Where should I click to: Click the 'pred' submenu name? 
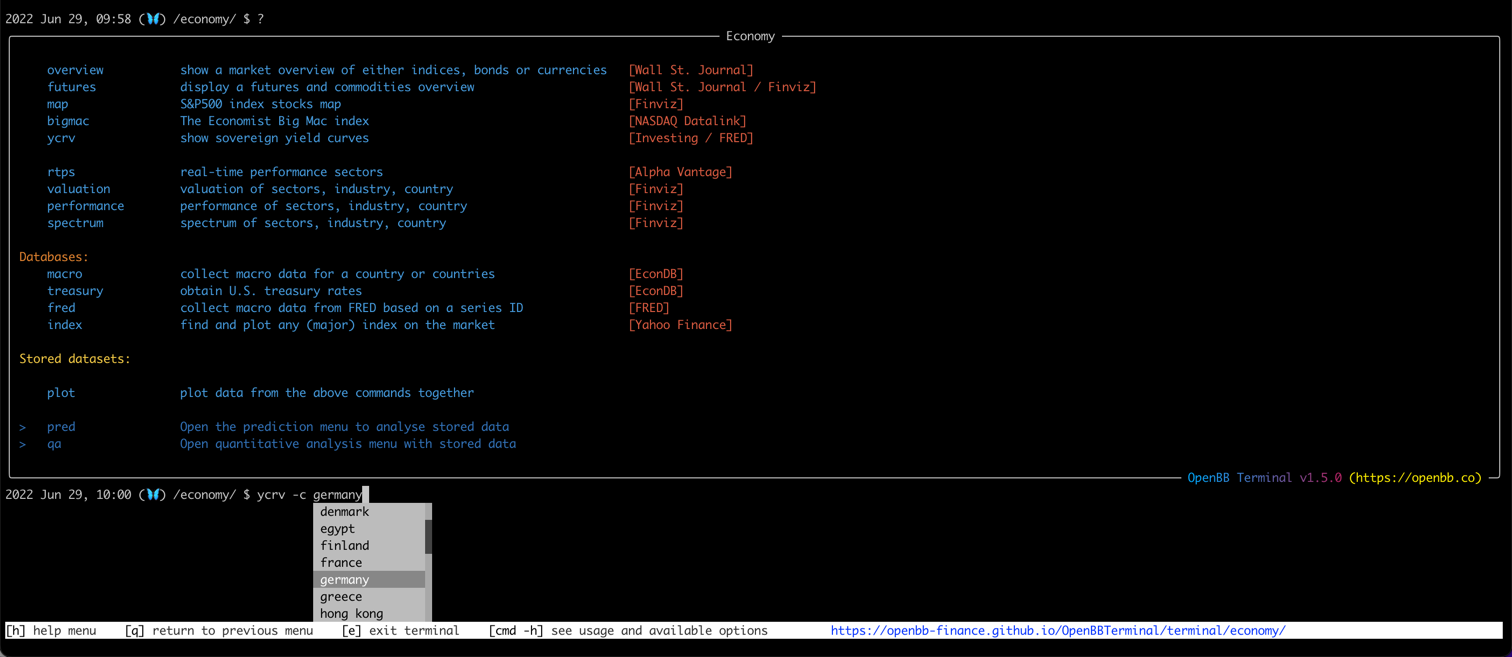click(61, 427)
